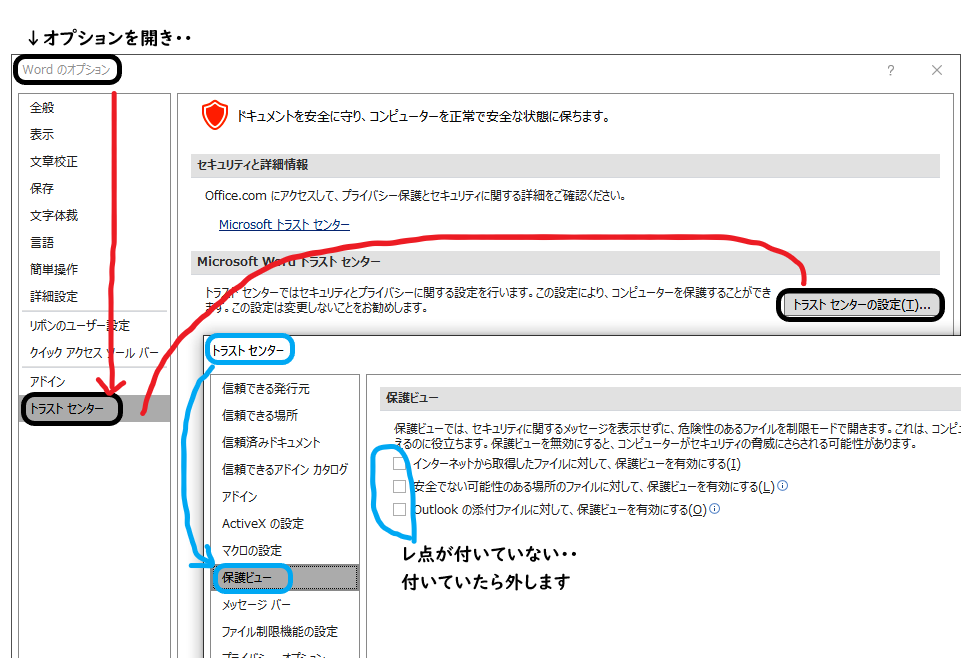Select アドイン in Trust Center list
The width and height of the screenshot is (976, 658).
point(240,497)
